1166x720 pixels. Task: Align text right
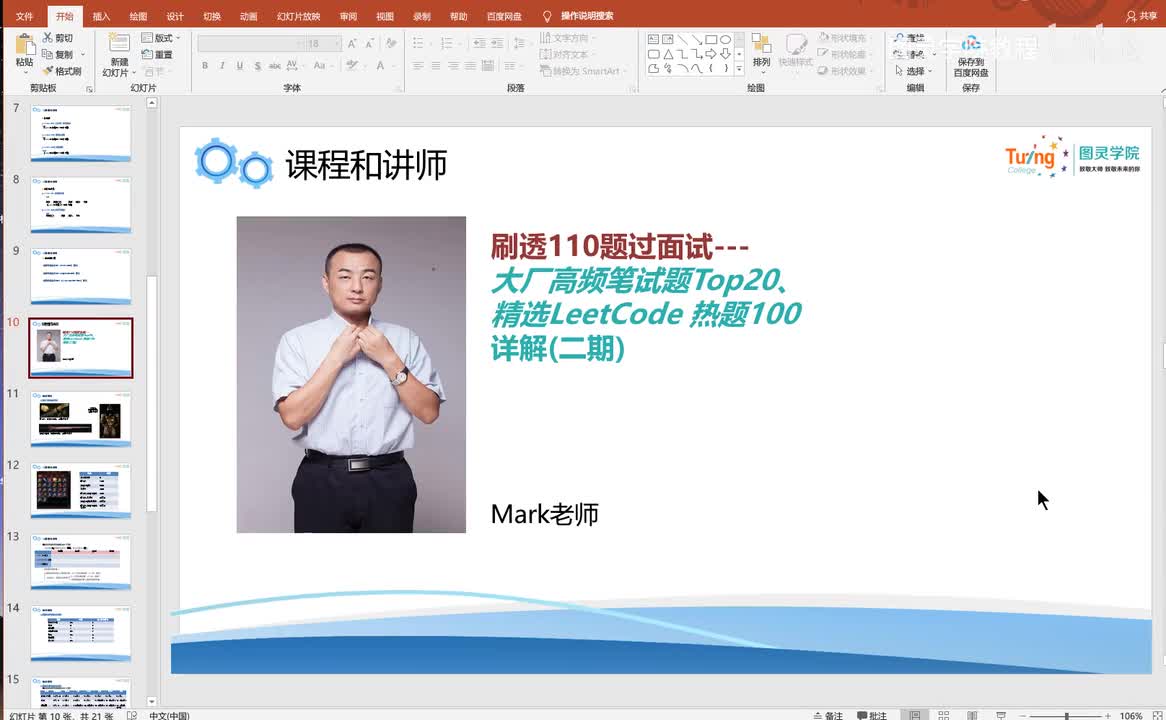453,66
